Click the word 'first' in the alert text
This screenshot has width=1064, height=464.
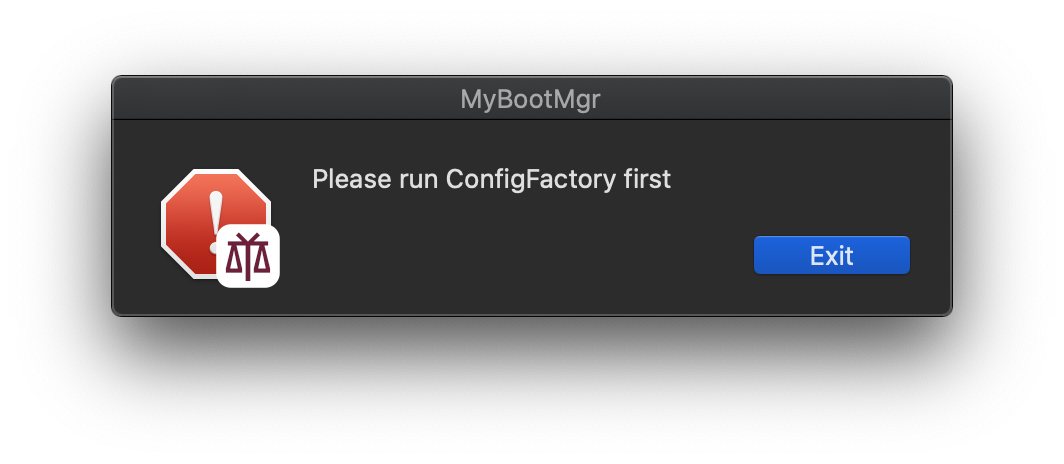pyautogui.click(x=647, y=179)
